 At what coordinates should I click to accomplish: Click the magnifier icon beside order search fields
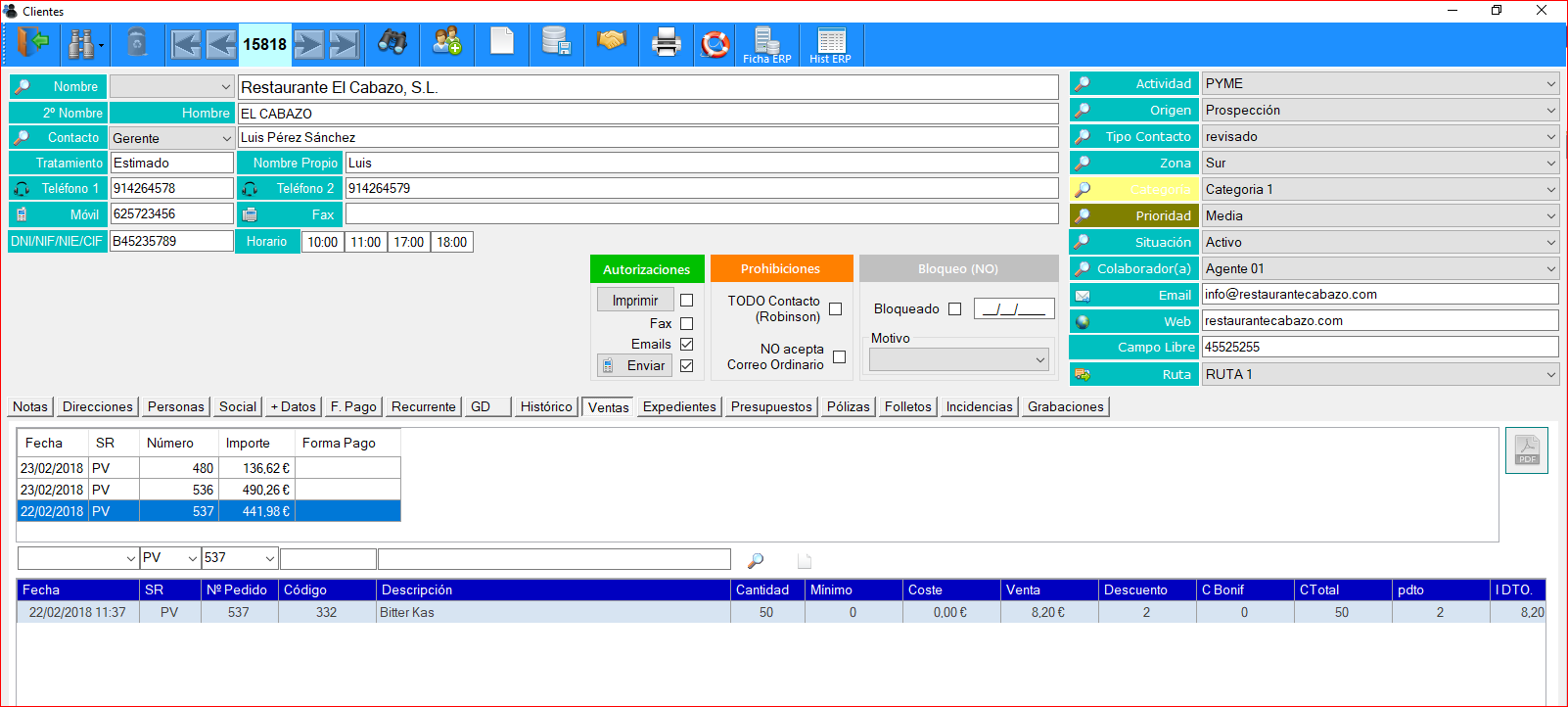pos(756,560)
